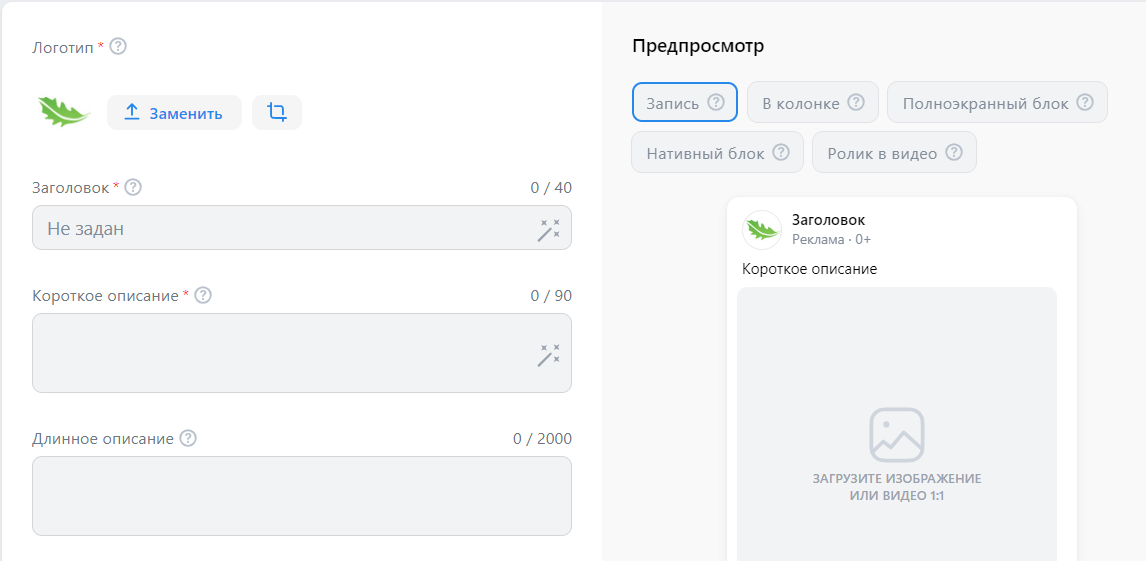Open help icon next to Логотип

click(x=118, y=47)
